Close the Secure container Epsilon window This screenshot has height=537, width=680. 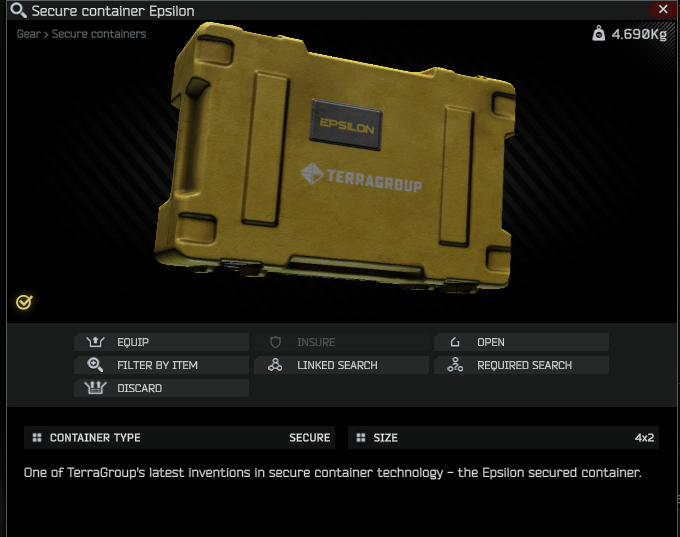pos(663,9)
